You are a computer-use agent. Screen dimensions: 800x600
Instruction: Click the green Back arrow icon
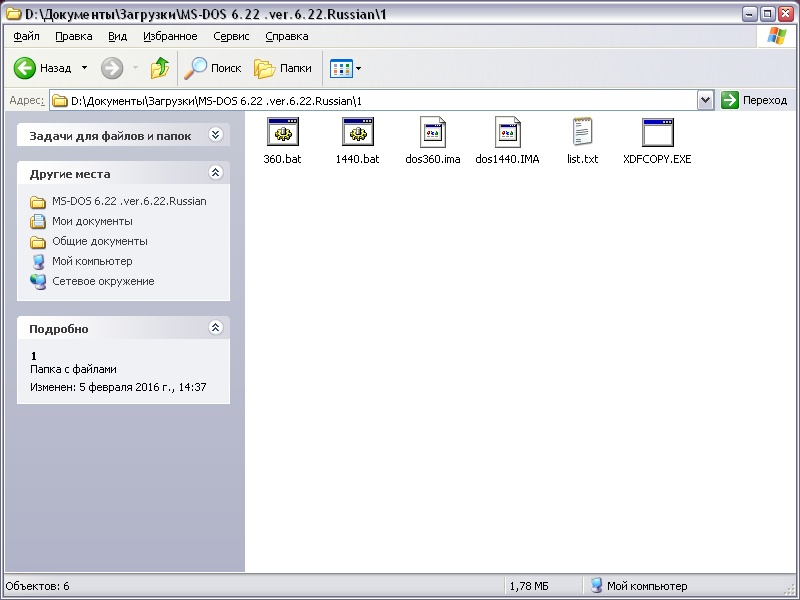(24, 68)
